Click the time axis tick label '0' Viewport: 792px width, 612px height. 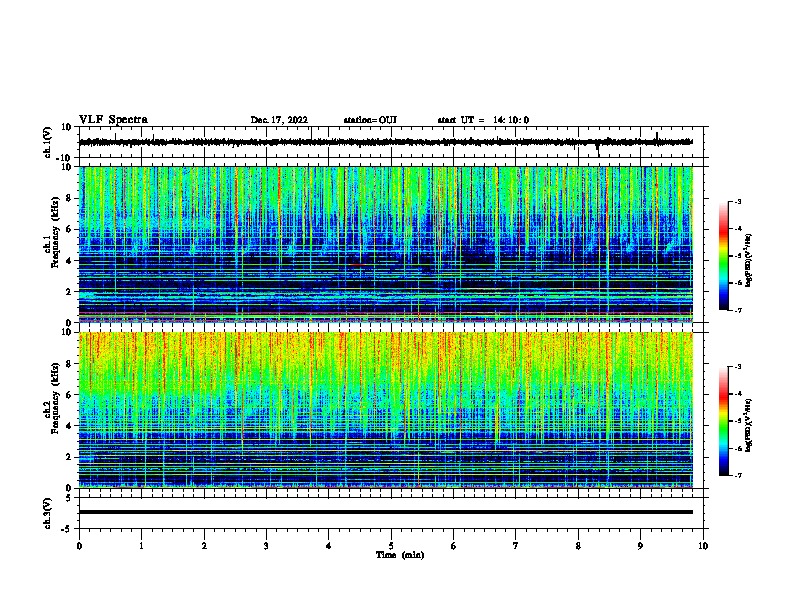(x=79, y=546)
